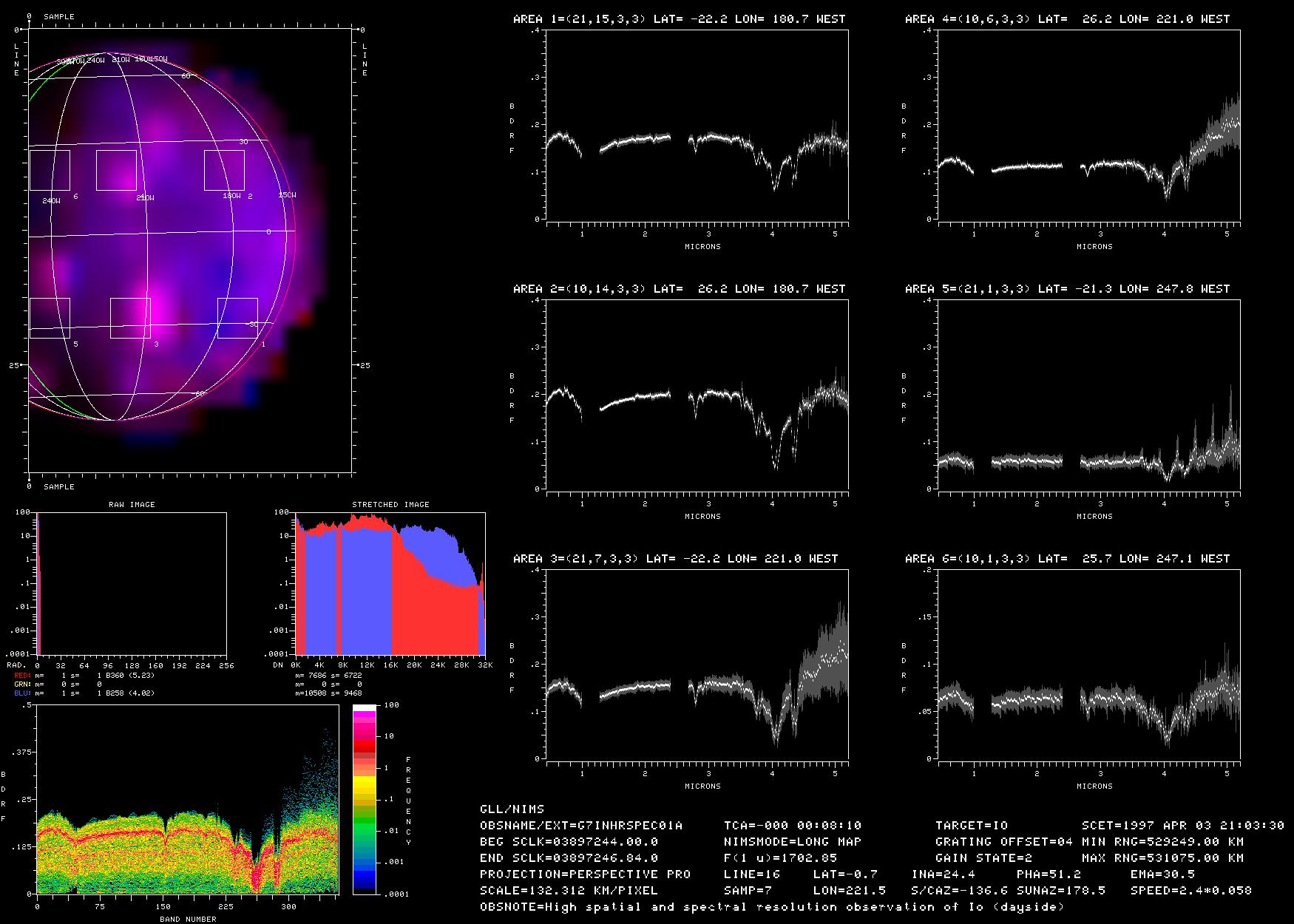1294x924 pixels.
Task: Click the GLL/NIMS header text
Action: [512, 809]
